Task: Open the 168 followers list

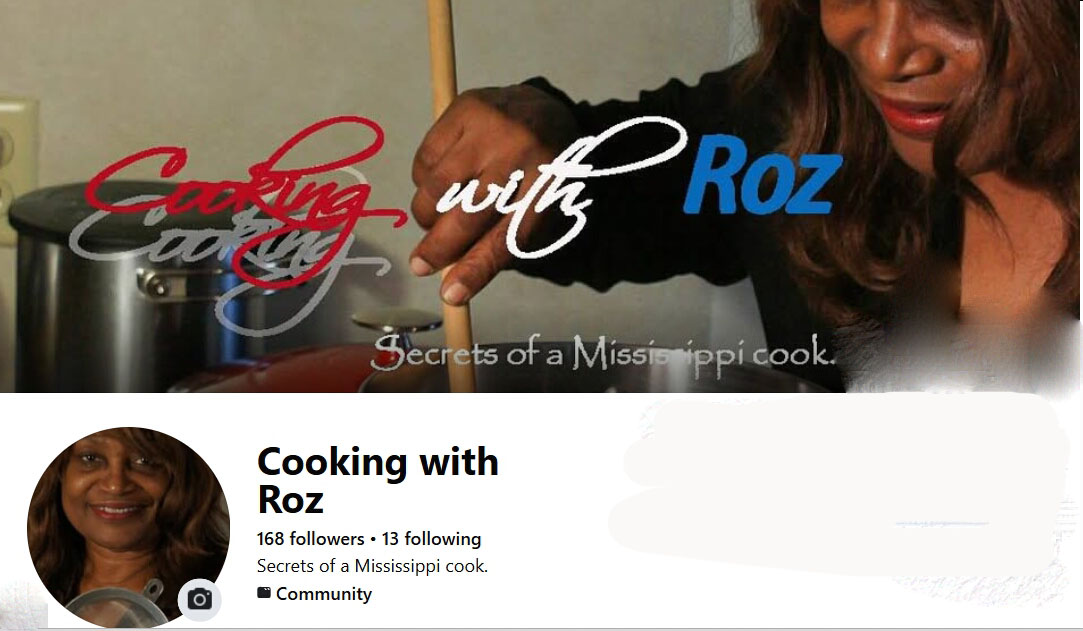Action: tap(310, 538)
